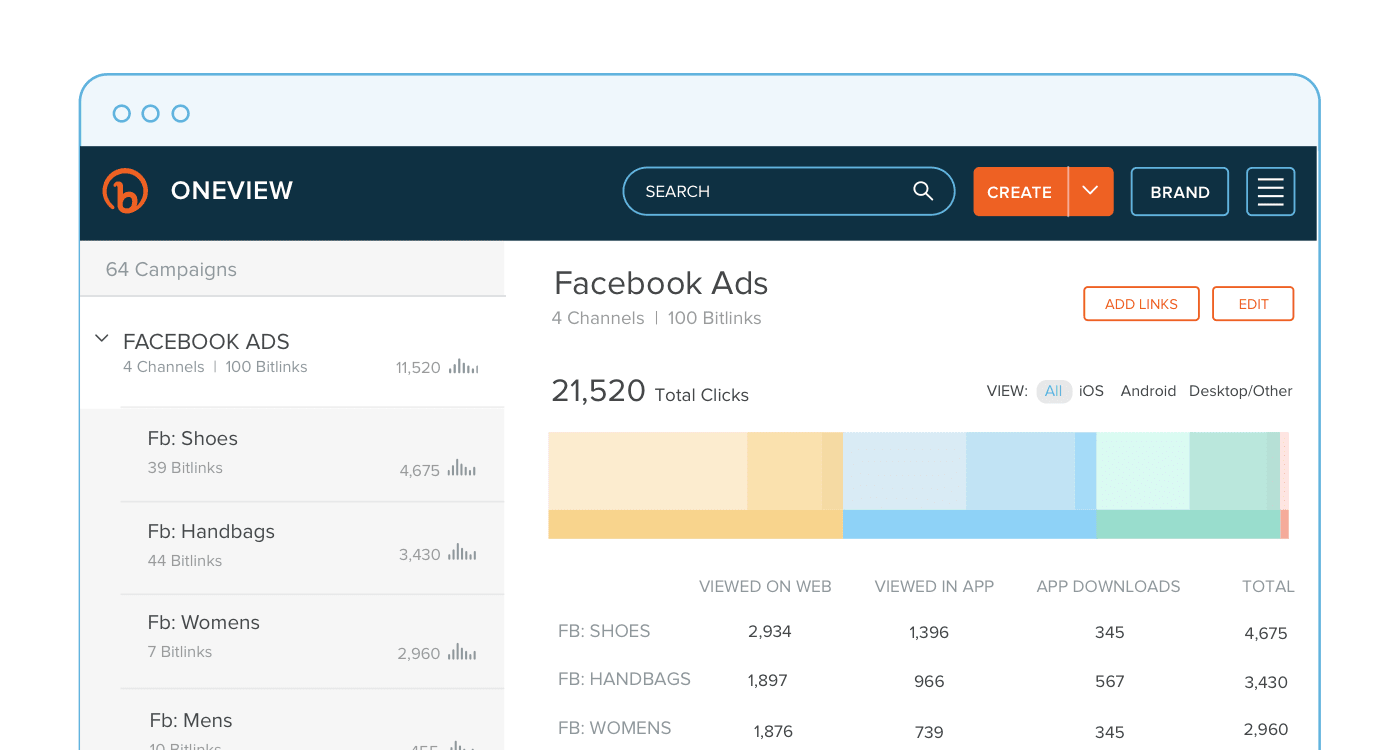The image size is (1400, 750).
Task: Click the FB: WOMENS table row label
Action: [x=614, y=728]
